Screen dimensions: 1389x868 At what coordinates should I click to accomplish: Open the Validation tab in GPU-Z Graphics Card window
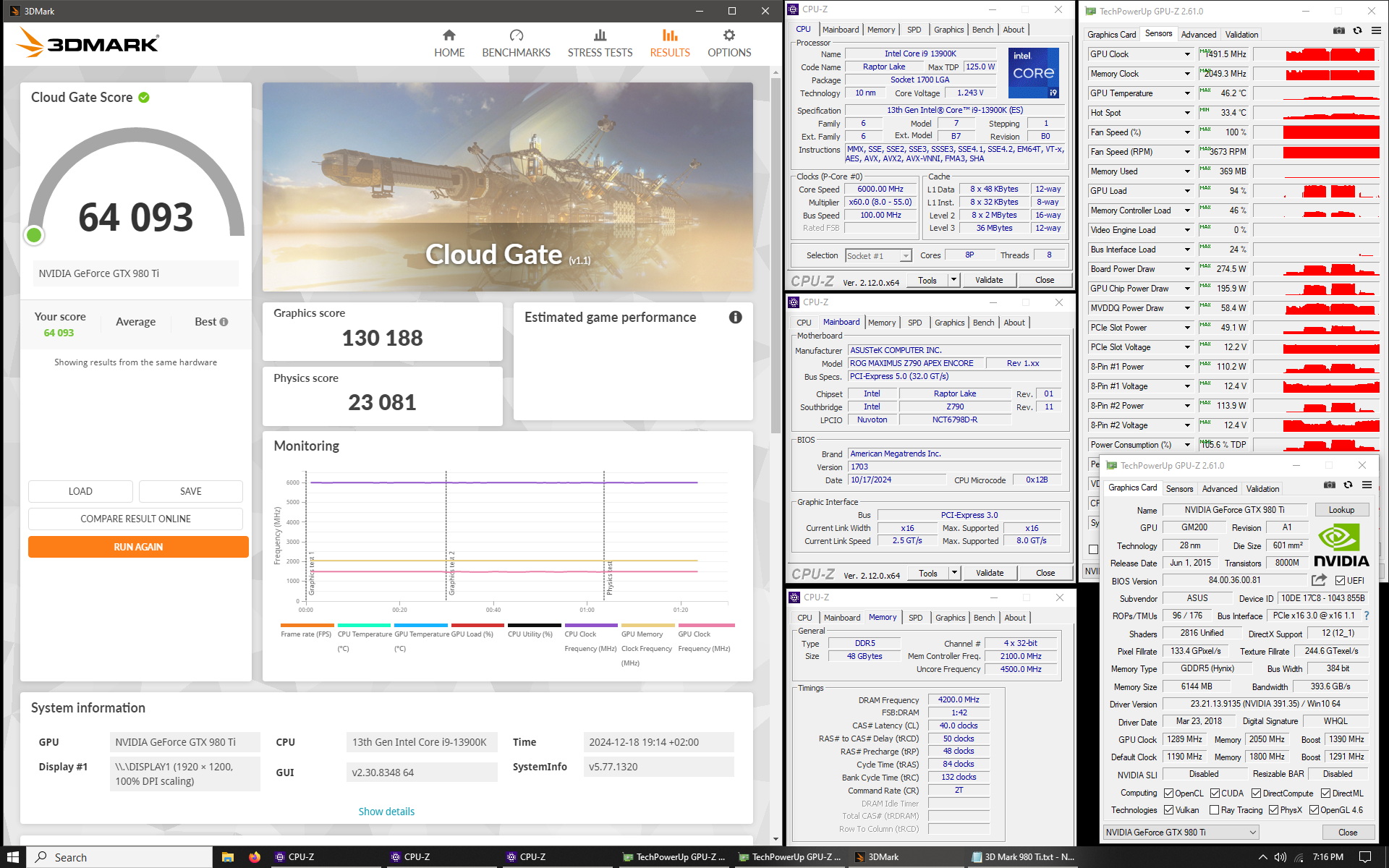tap(1262, 489)
